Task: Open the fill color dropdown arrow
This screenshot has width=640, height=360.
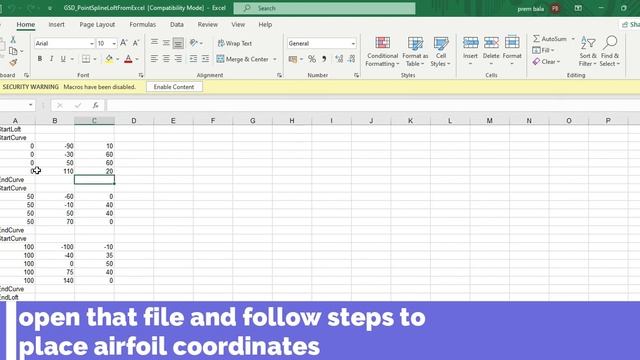Action: [118, 60]
